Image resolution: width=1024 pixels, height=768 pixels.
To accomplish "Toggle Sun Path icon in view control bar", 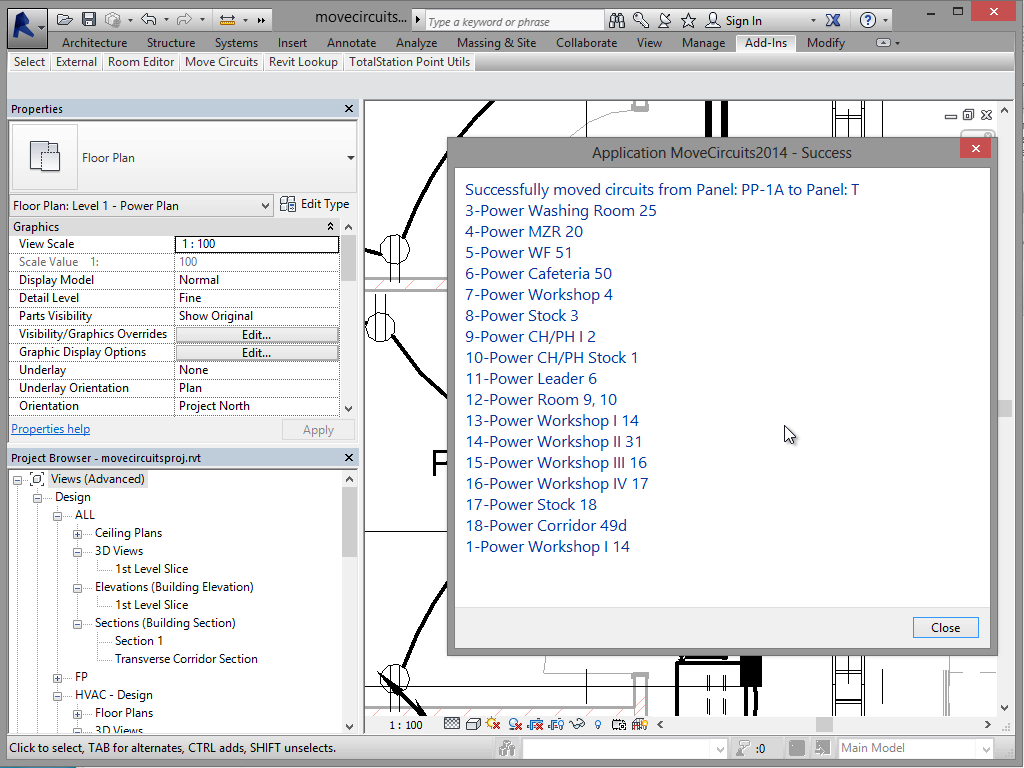I will pyautogui.click(x=493, y=724).
